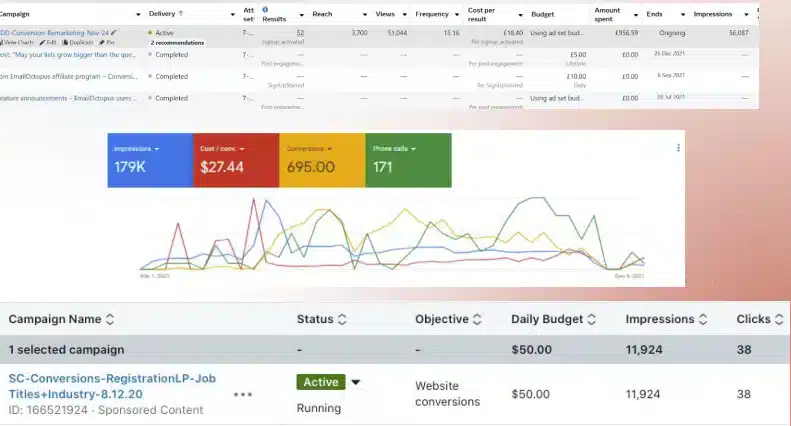This screenshot has width=791, height=426.
Task: Sort by Clicks column arrows
Action: point(779,319)
